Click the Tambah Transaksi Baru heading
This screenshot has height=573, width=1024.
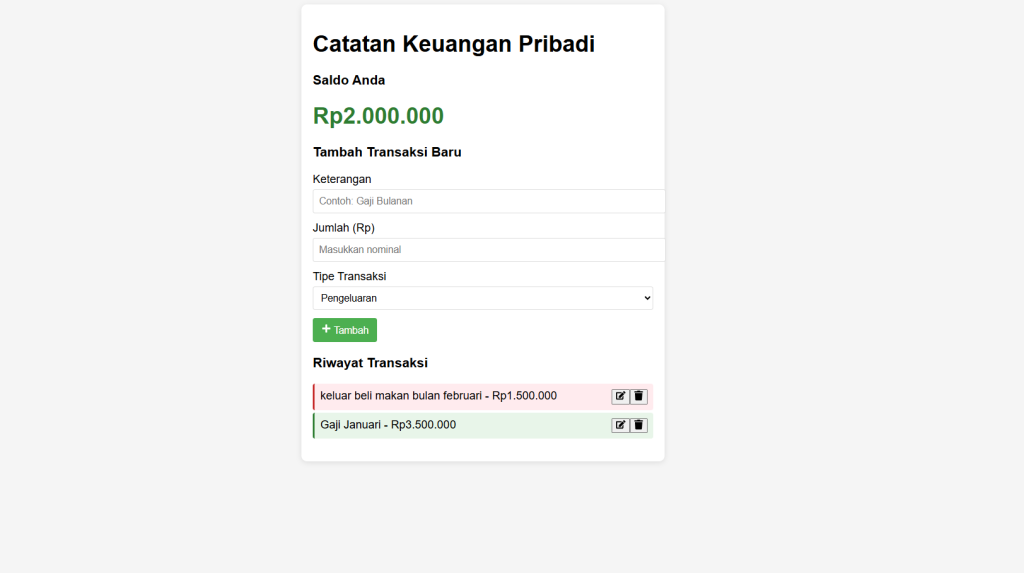click(x=387, y=152)
